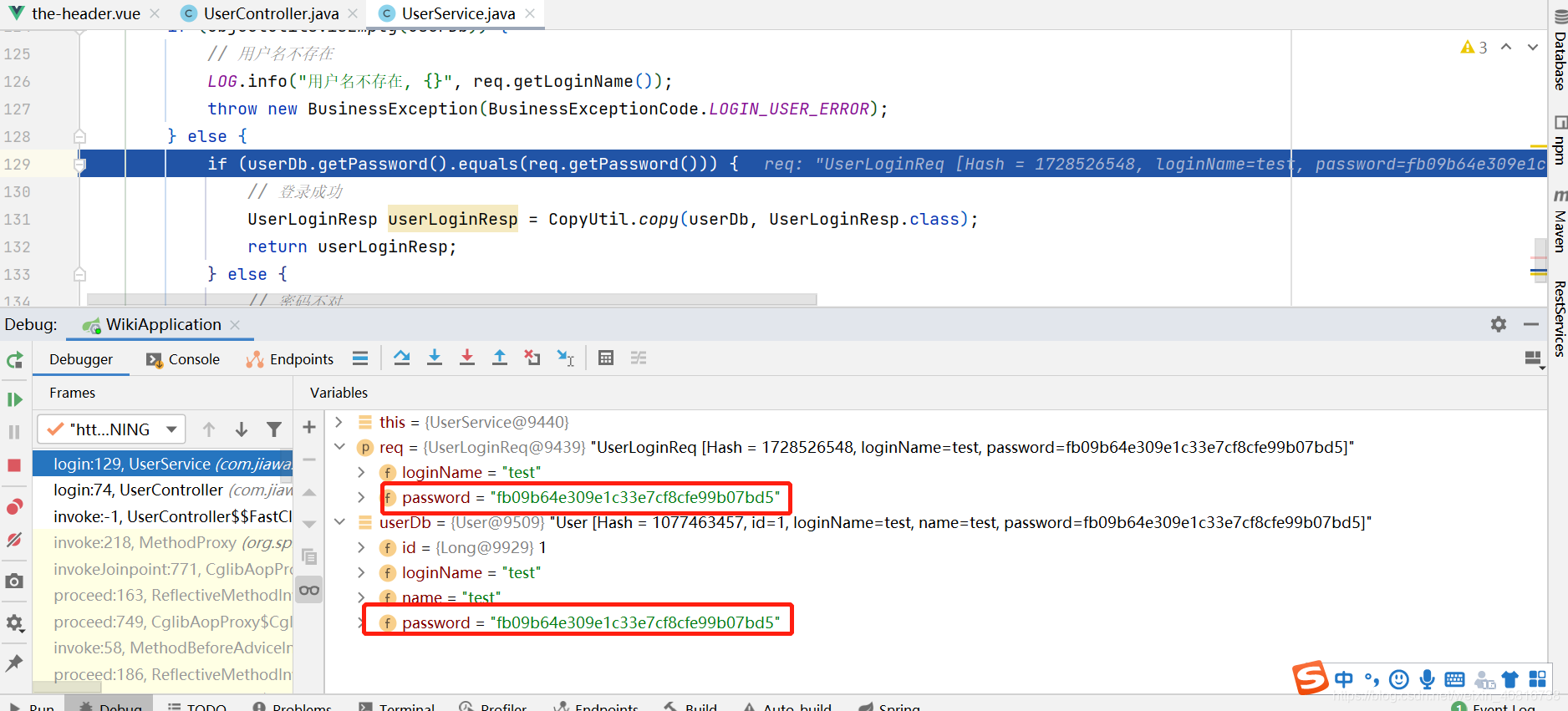Open thread selector dropdown
Screen dimensions: 1568x711
point(111,429)
